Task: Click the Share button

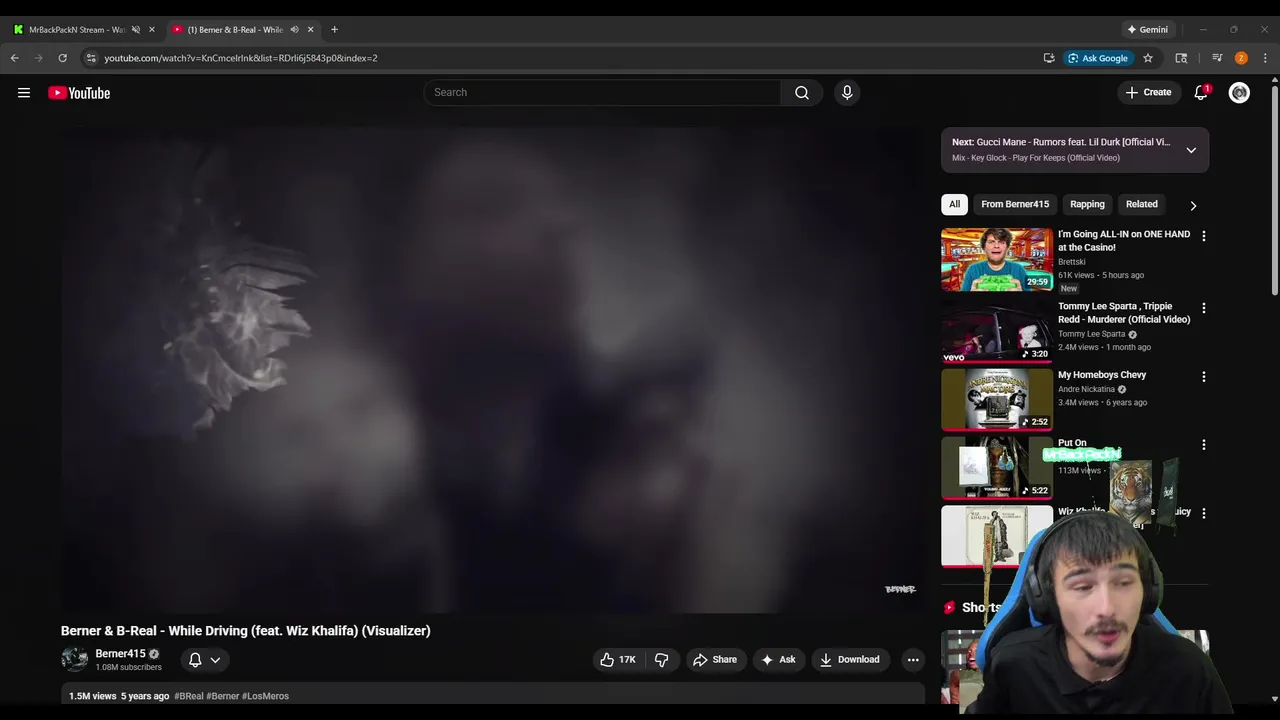Action: [x=714, y=660]
